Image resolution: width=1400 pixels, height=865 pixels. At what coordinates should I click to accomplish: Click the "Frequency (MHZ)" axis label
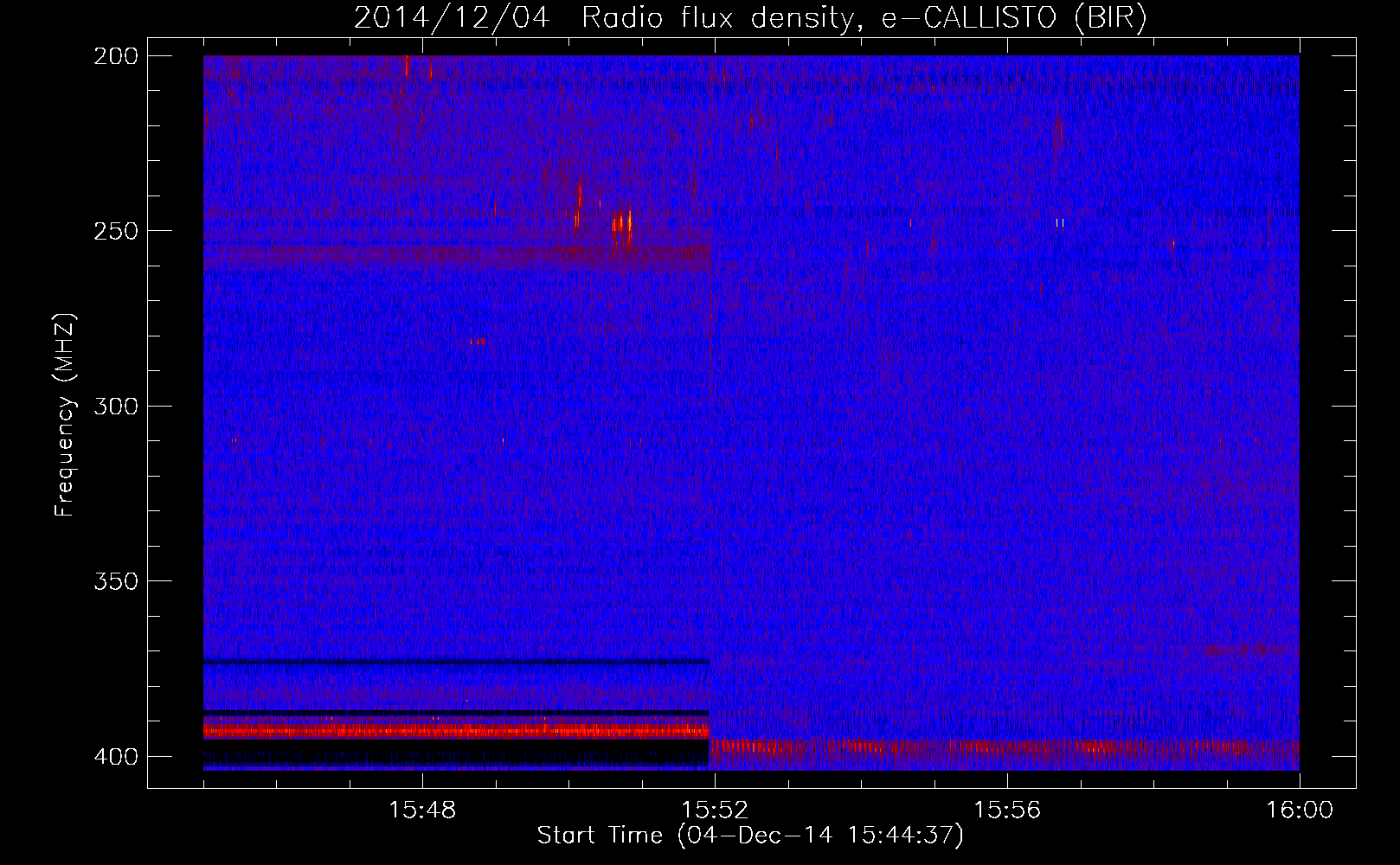pos(65,415)
